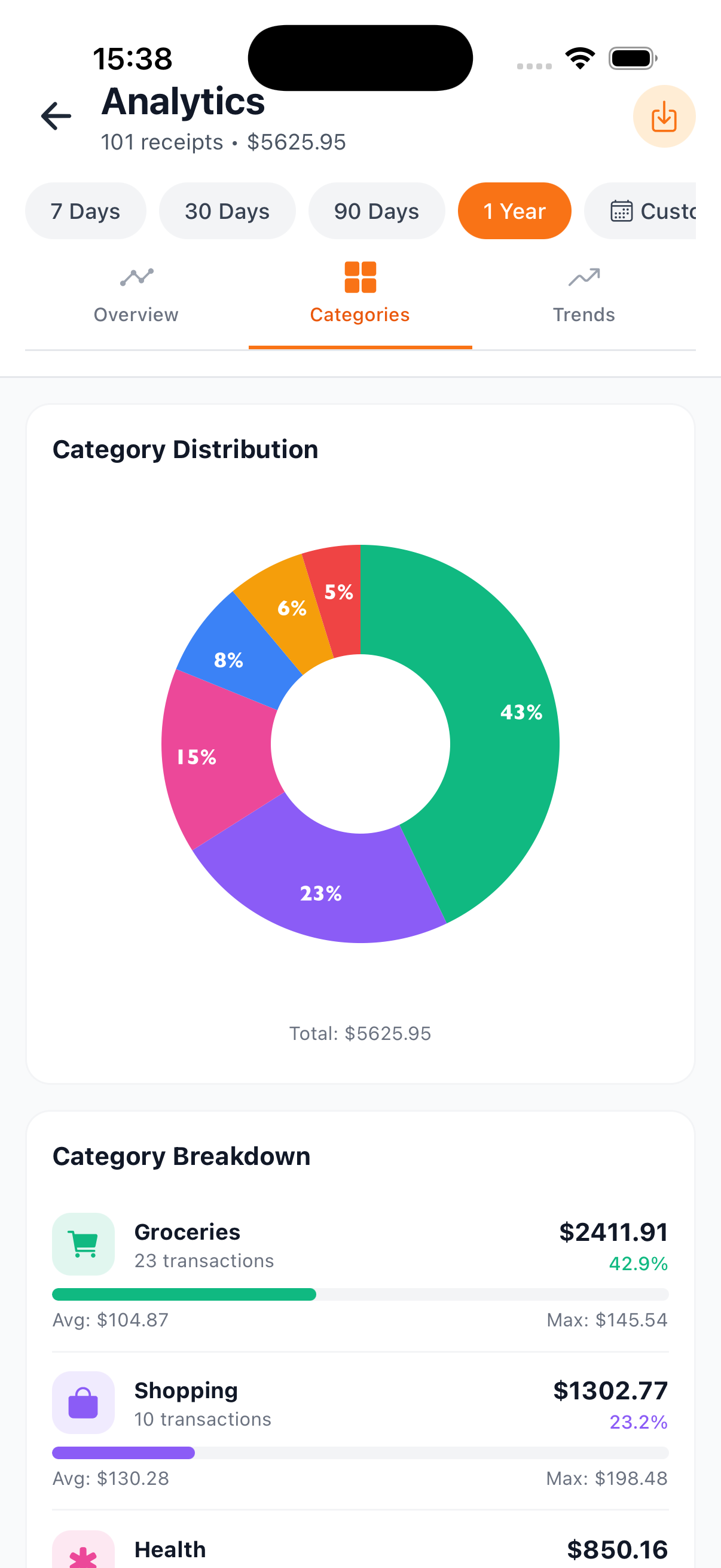This screenshot has height=1568, width=721.
Task: Tap the Overview line-chart icon
Action: coord(136,277)
